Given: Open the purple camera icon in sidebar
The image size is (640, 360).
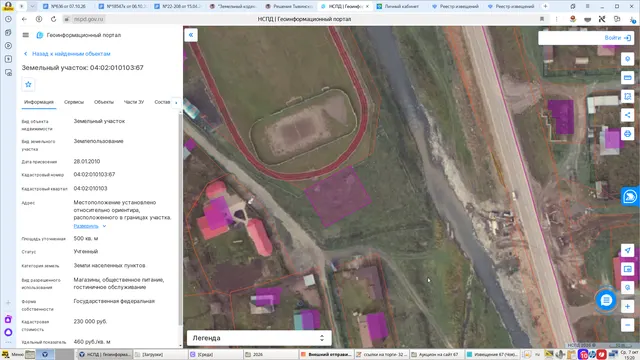Looking at the screenshot, I should [x=8, y=319].
